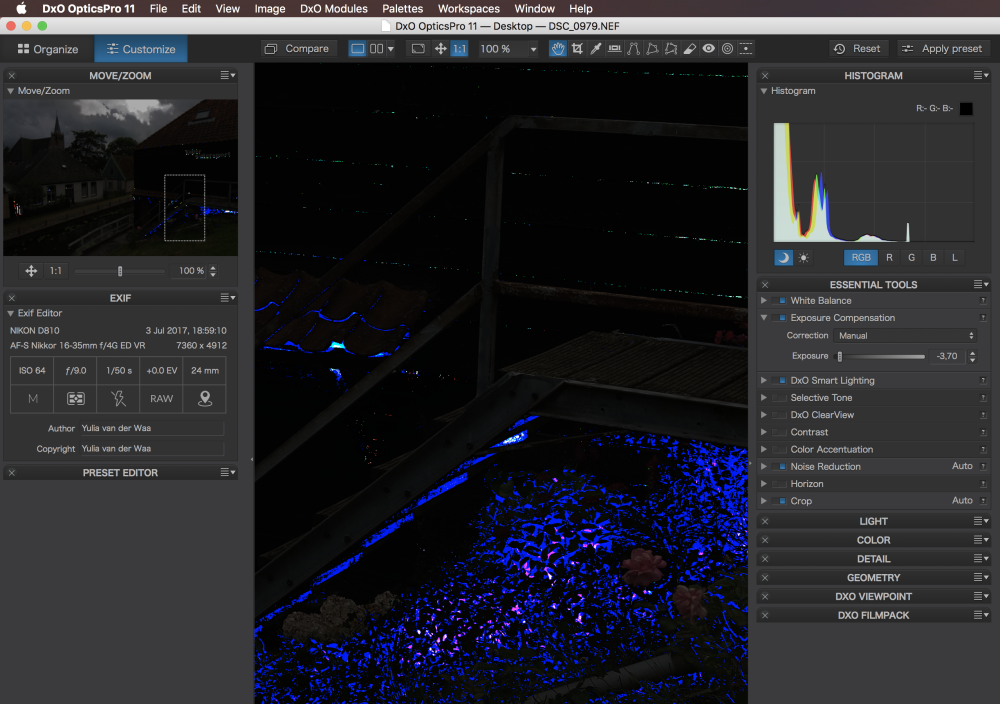Open the DxO Modules menu
Viewport: 1000px width, 704px height.
click(x=334, y=8)
